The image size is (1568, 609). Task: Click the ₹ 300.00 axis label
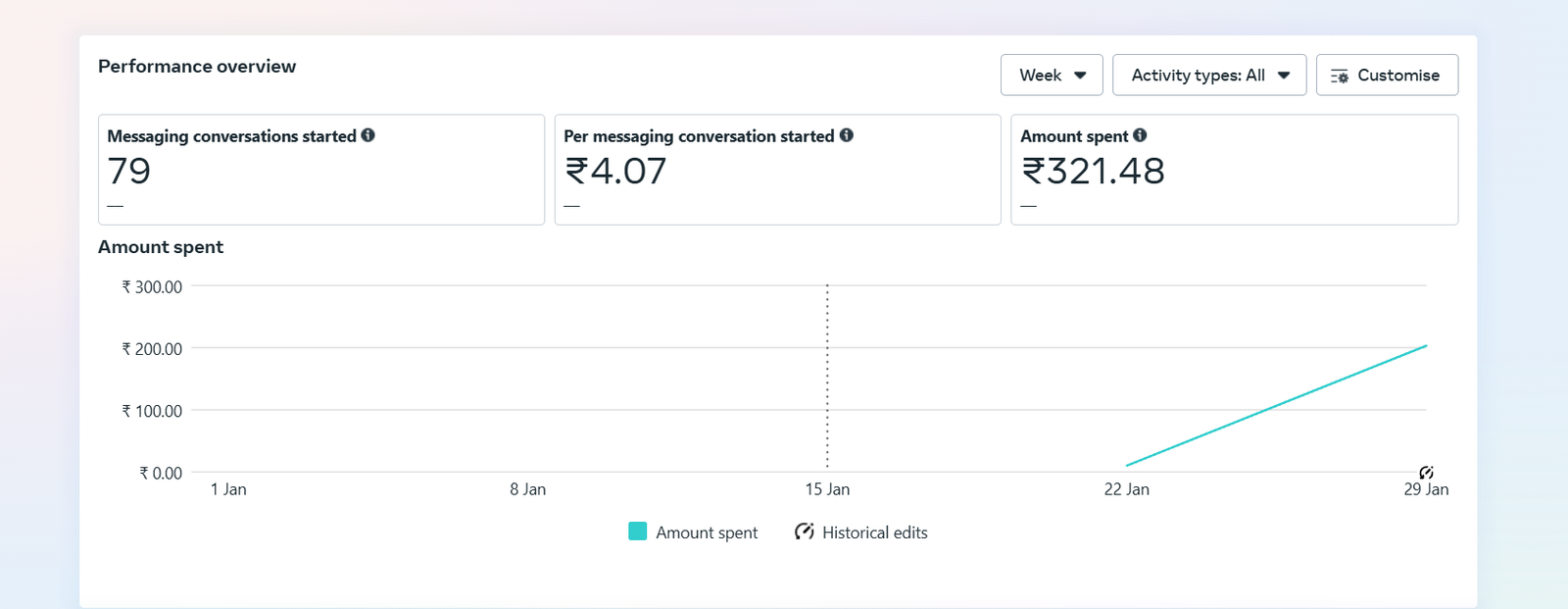[x=152, y=287]
